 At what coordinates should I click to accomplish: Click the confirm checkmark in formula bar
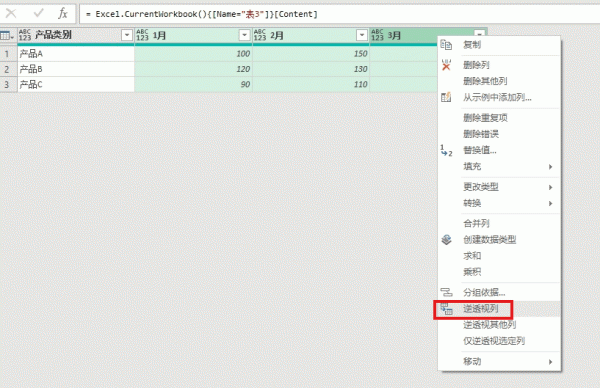pos(39,14)
